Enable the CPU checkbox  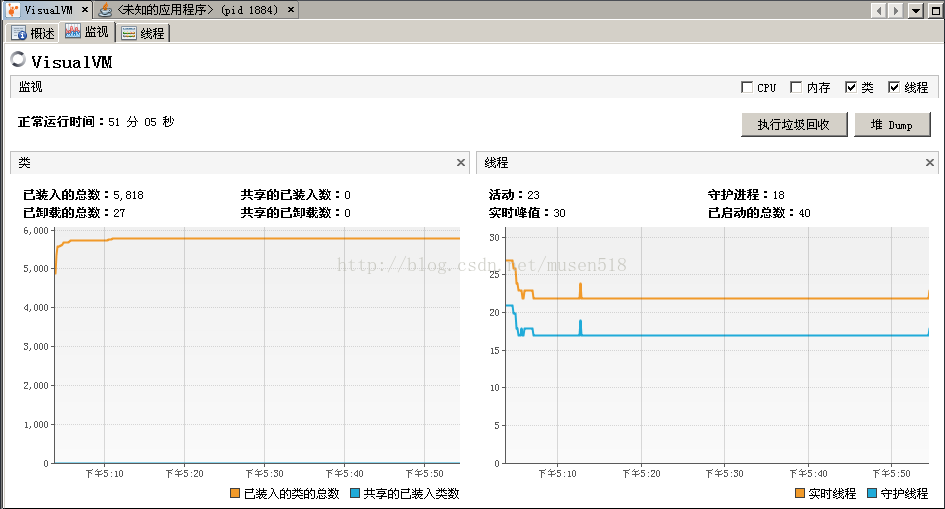click(x=747, y=87)
